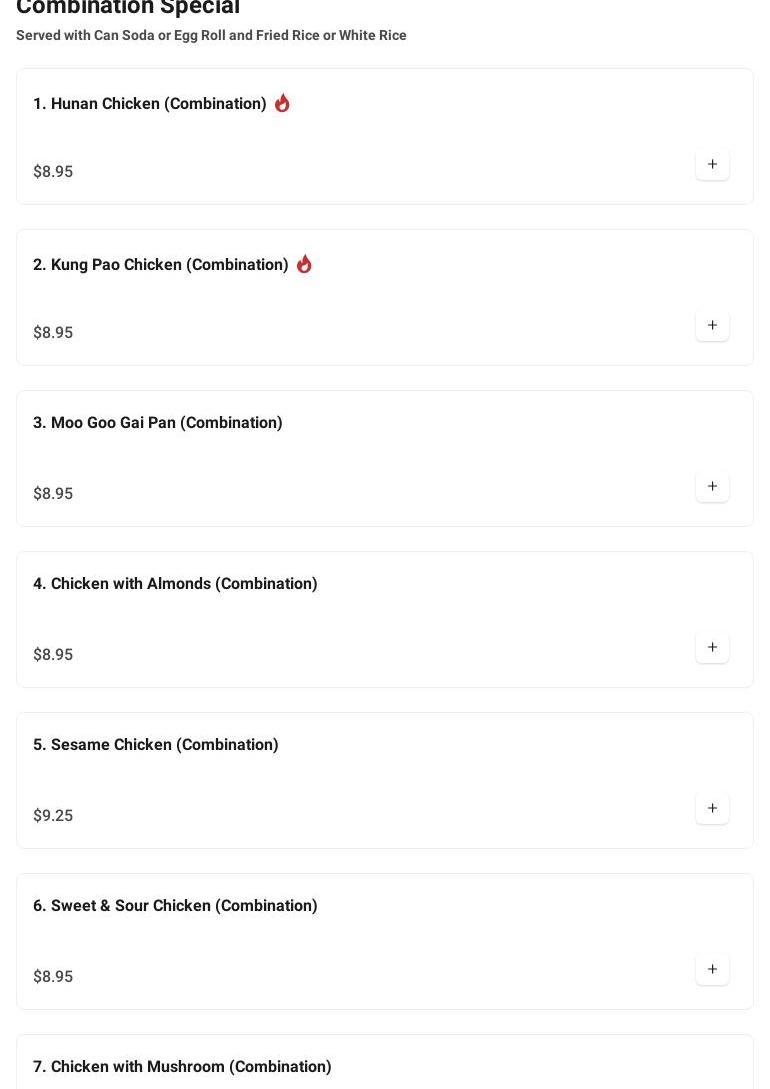Select 5. Sesame Chicken (Combination) title

point(156,745)
